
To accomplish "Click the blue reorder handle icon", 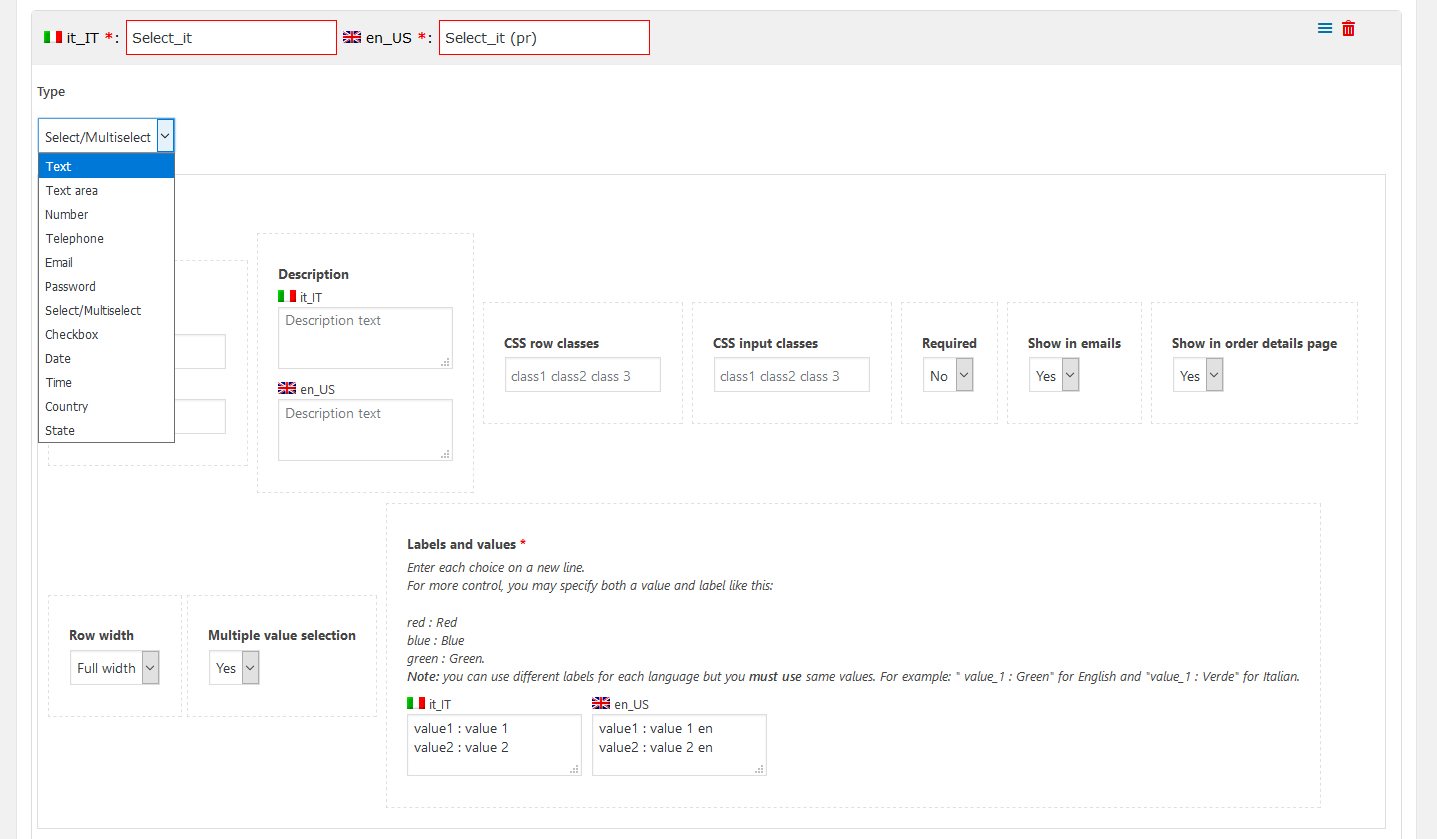I will [1325, 29].
